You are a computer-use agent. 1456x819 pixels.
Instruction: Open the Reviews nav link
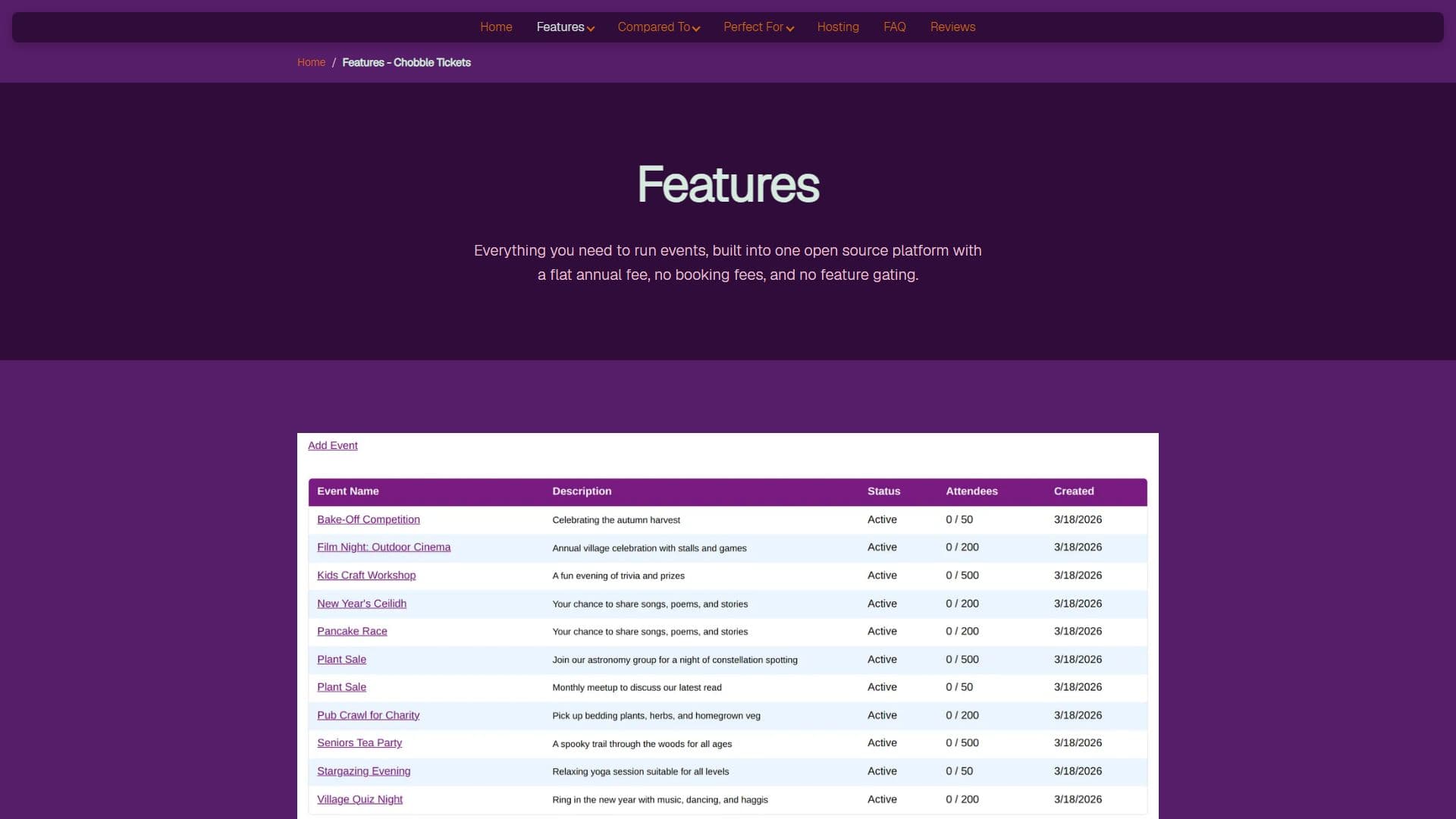coord(952,27)
